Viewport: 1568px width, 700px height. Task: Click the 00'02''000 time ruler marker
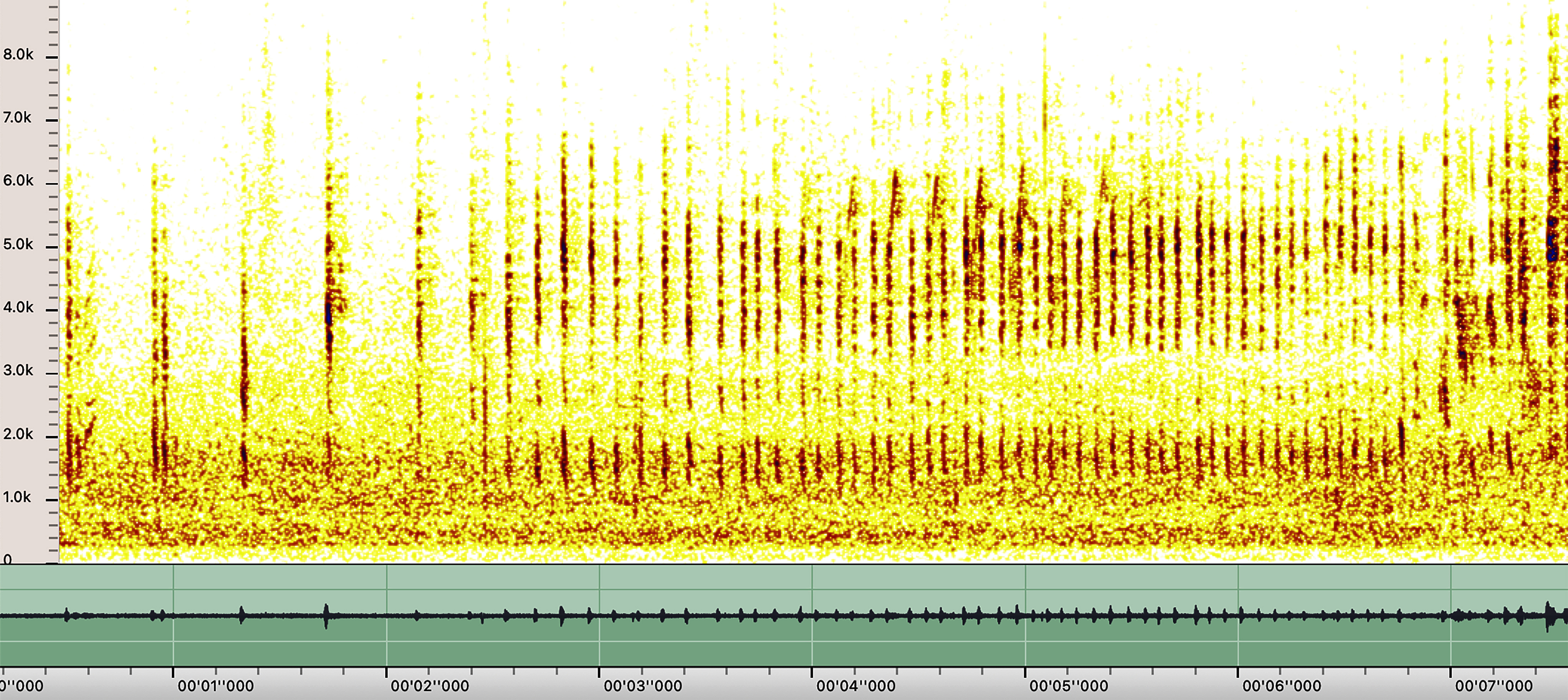pos(429,686)
